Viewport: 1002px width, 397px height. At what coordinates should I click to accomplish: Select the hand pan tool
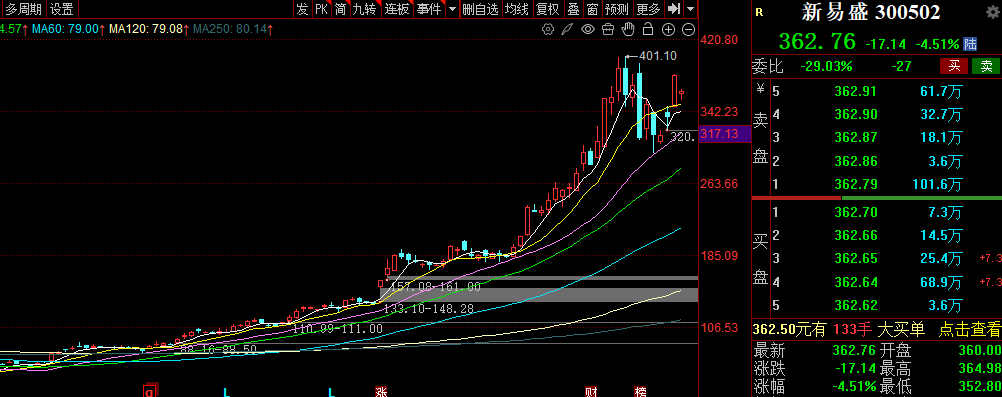point(628,29)
